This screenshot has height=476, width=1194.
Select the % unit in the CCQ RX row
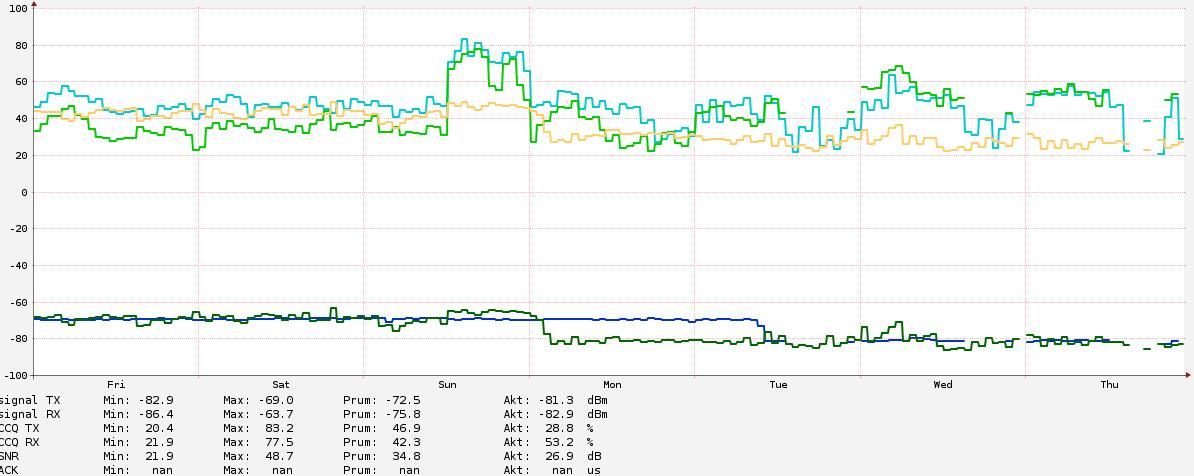(x=590, y=442)
